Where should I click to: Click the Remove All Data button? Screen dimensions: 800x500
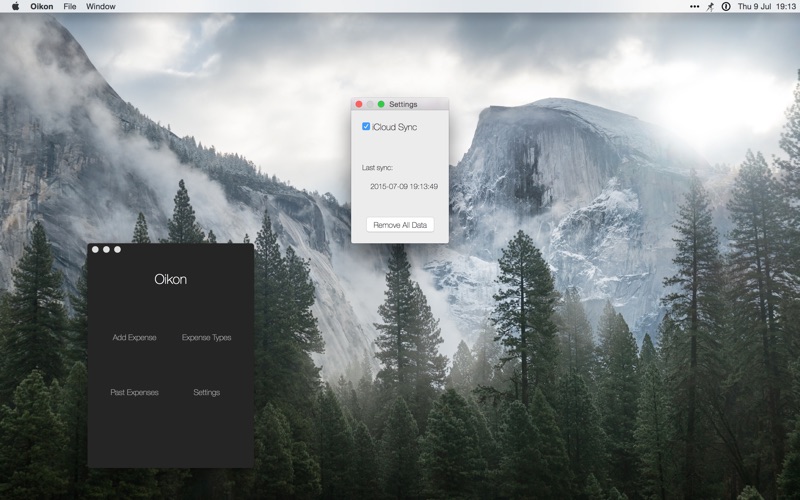pyautogui.click(x=400, y=225)
